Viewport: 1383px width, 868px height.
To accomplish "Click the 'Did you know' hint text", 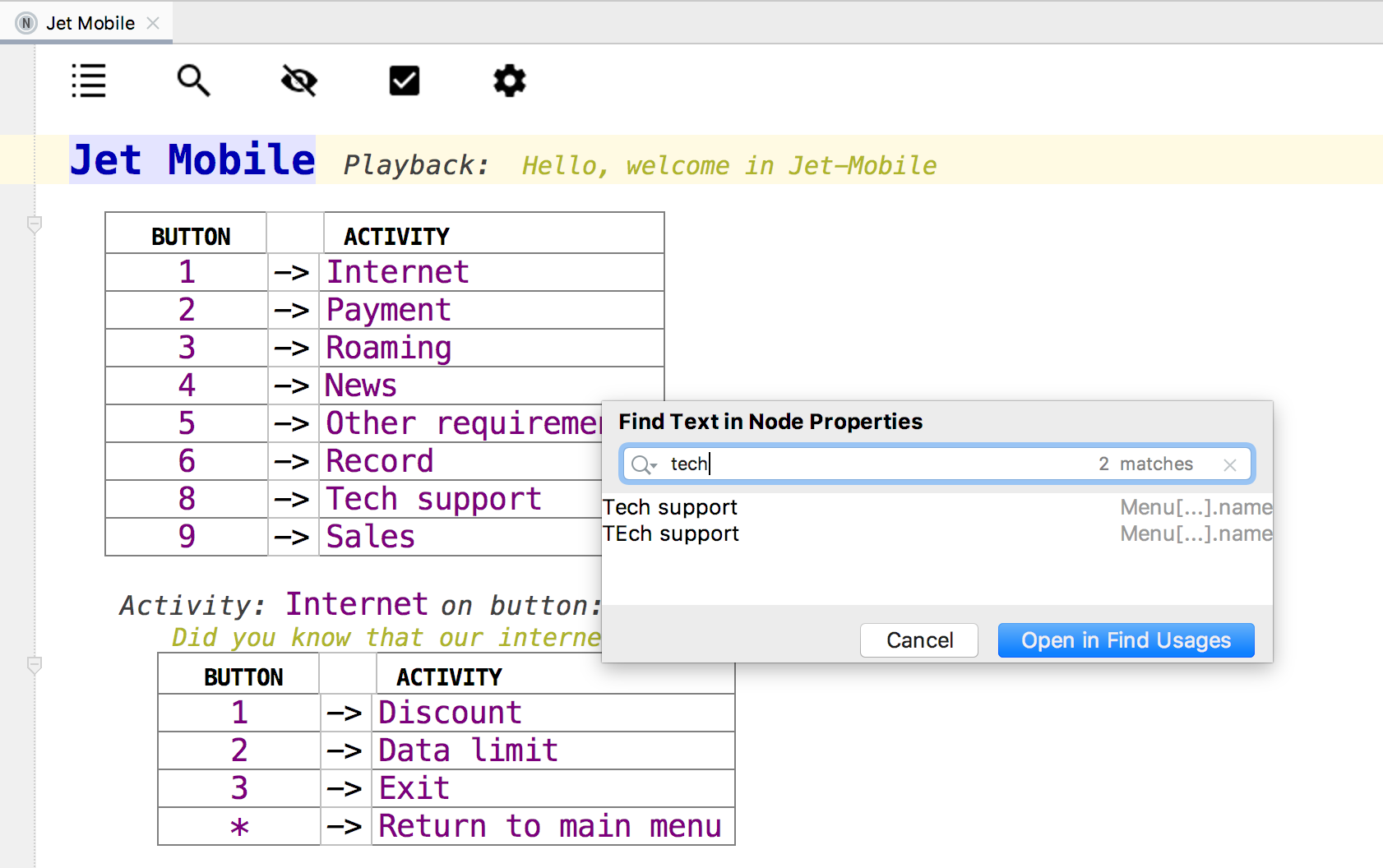I will click(386, 637).
